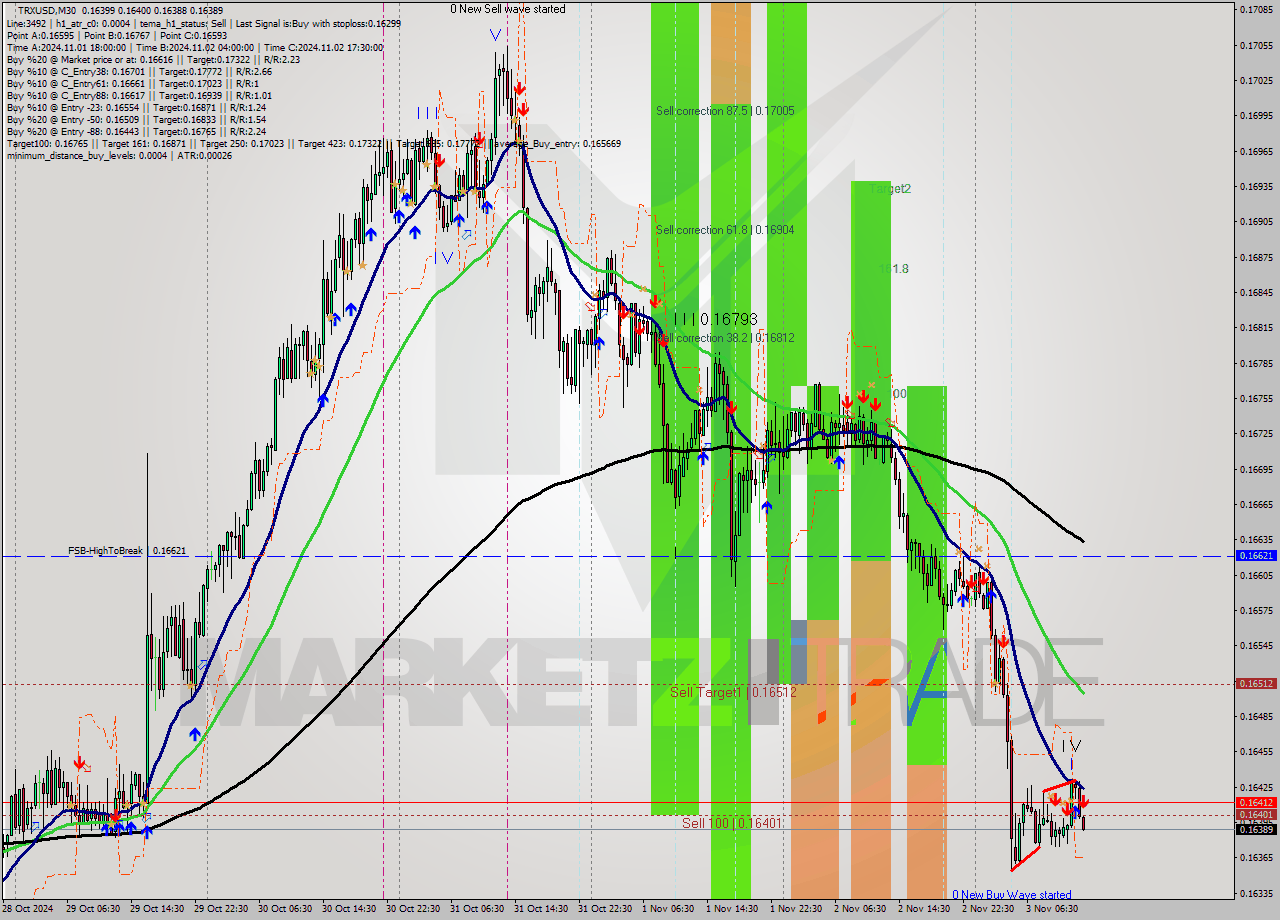Click 'Sell correction 61.8 | 0.16904' label
Screen dimensions: 1280x920
[x=725, y=230]
